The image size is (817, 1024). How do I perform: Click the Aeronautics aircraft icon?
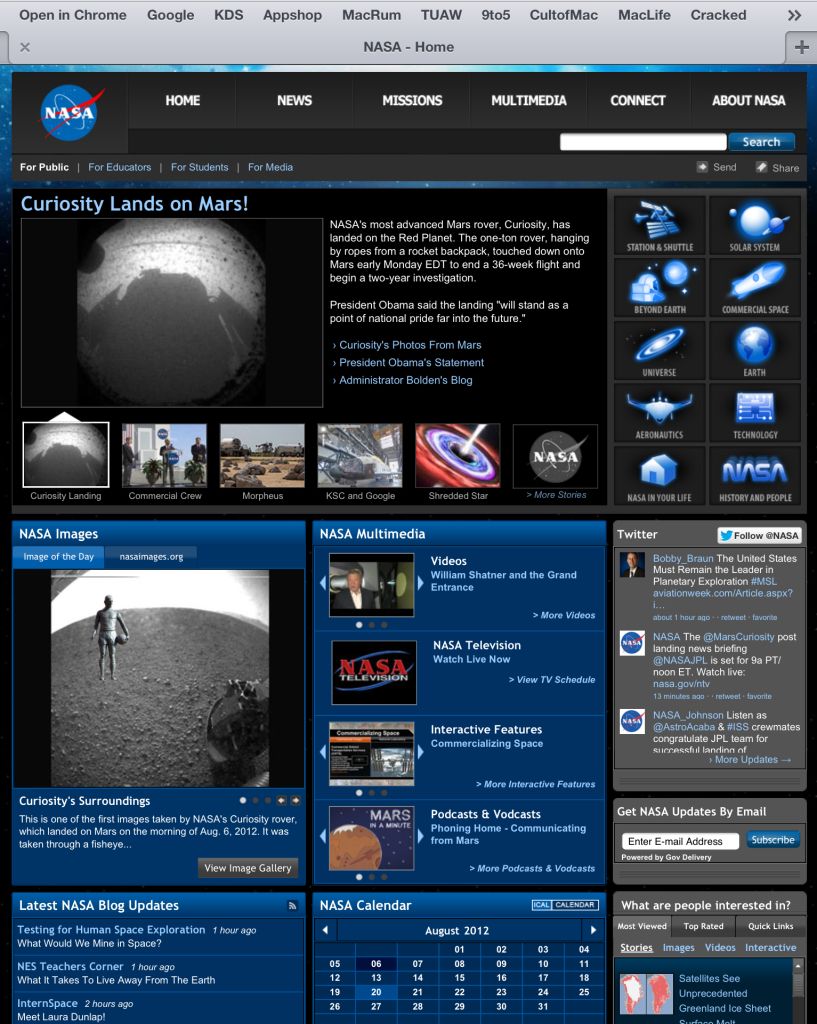coord(659,413)
